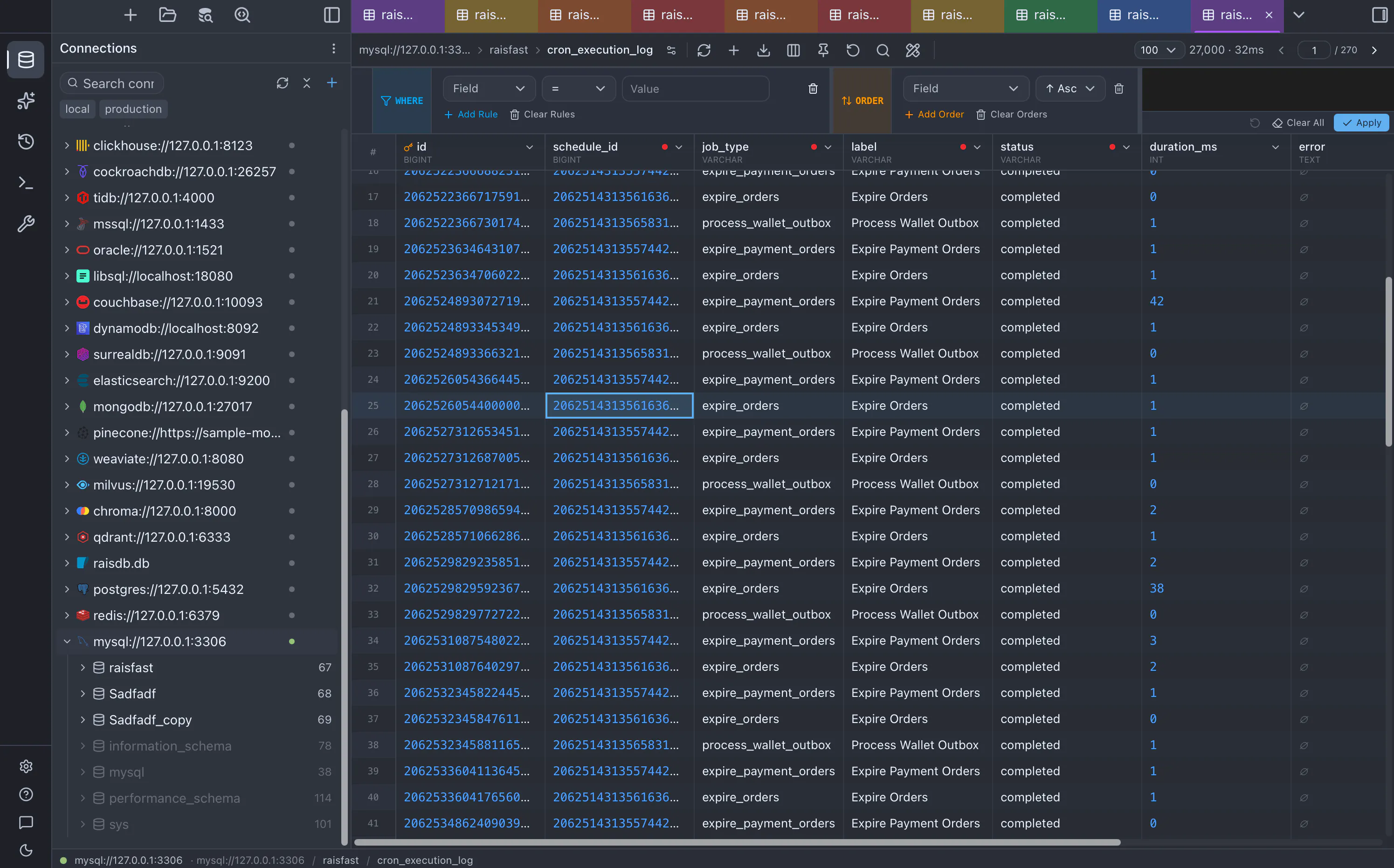1394x868 pixels.
Task: Click the page number input field
Action: pos(1314,50)
